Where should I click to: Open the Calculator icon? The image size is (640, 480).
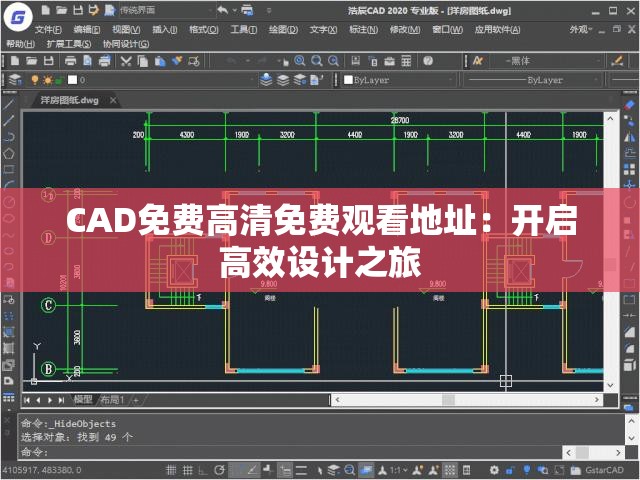406,61
